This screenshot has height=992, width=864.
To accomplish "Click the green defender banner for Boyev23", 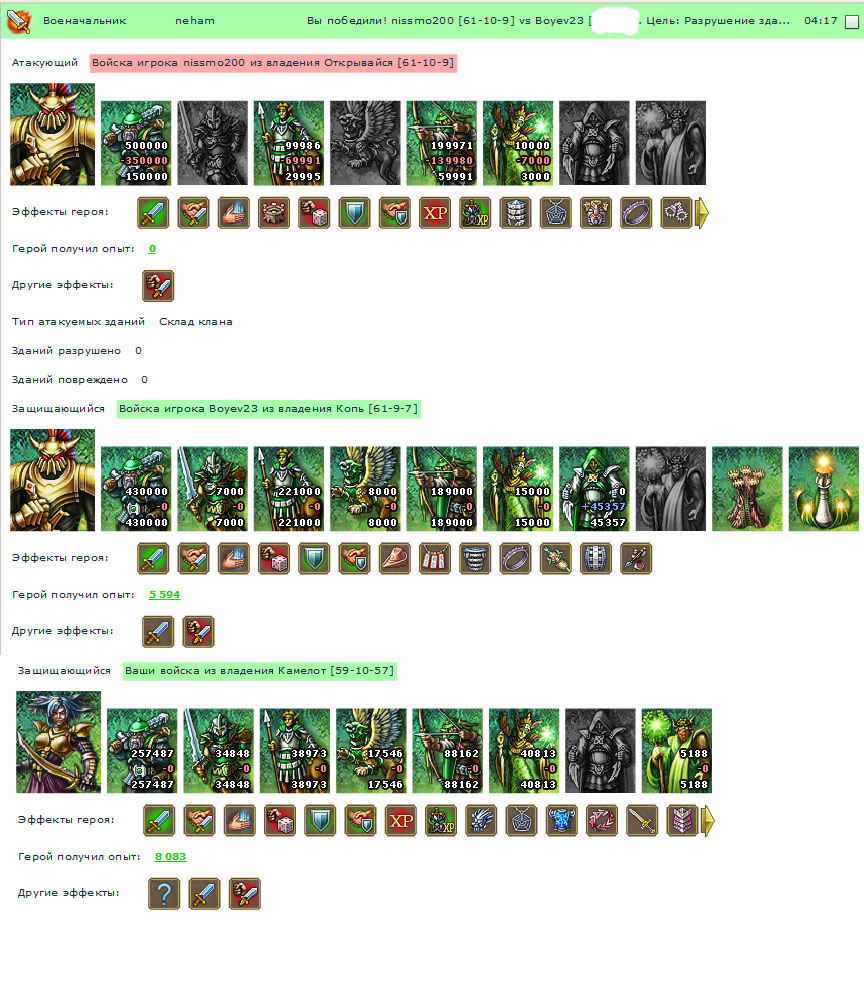I will pos(269,409).
